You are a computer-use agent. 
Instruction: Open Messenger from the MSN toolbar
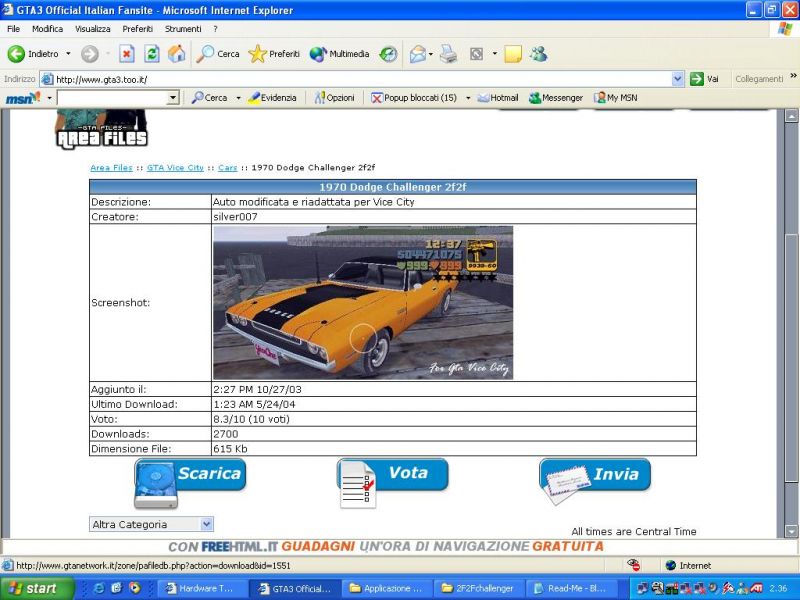click(x=556, y=97)
